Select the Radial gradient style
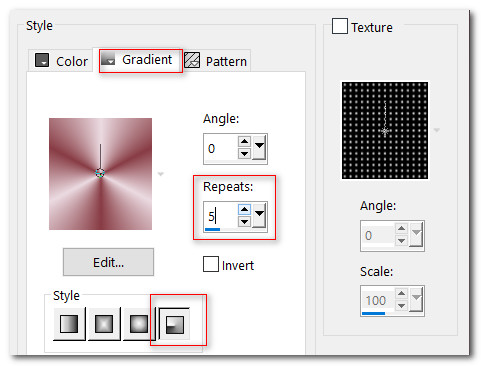The image size is (481, 366). (x=174, y=324)
